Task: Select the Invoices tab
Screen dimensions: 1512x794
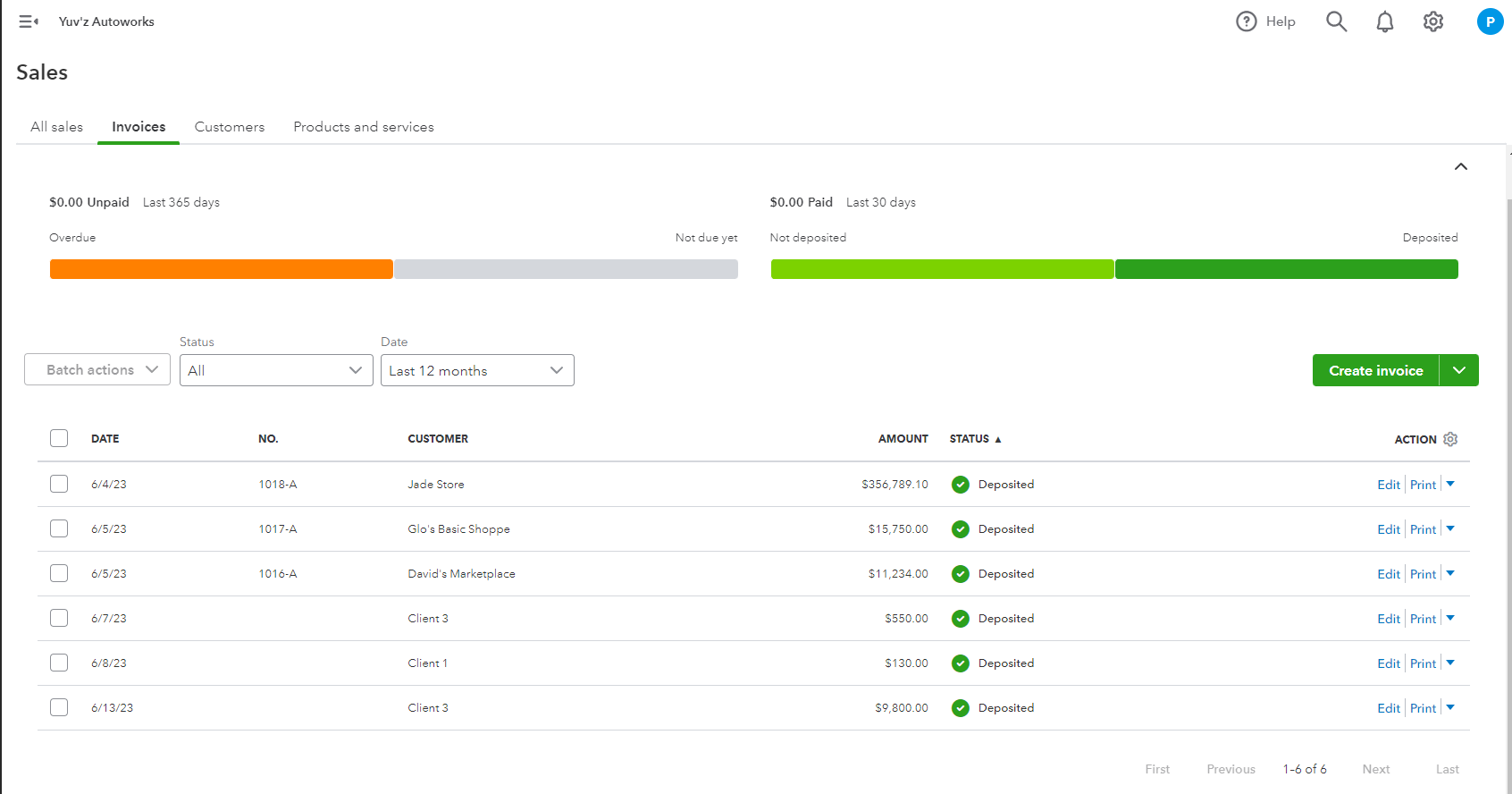Action: coord(139,127)
